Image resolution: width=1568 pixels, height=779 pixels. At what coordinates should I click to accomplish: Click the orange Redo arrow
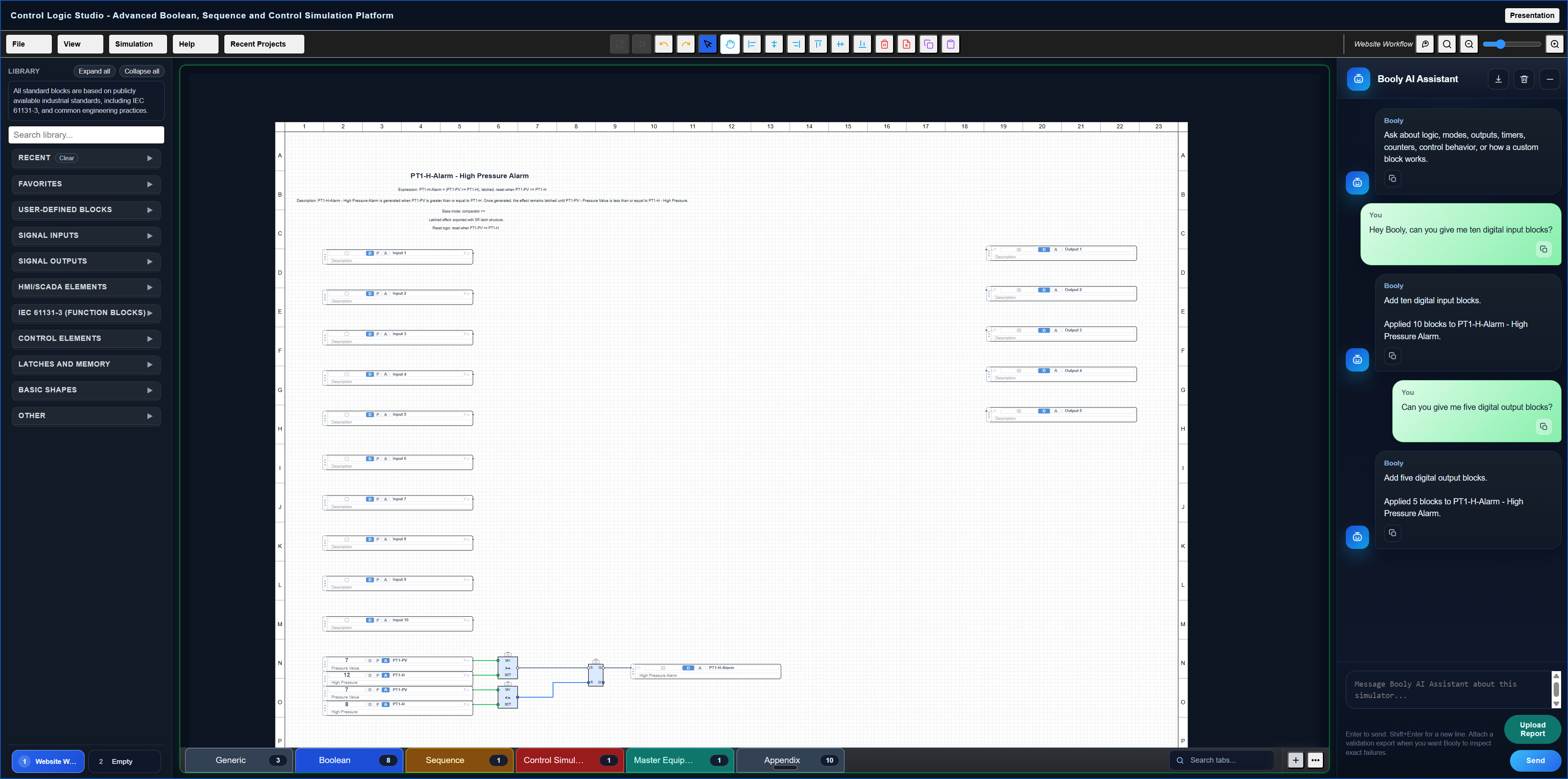[x=686, y=44]
